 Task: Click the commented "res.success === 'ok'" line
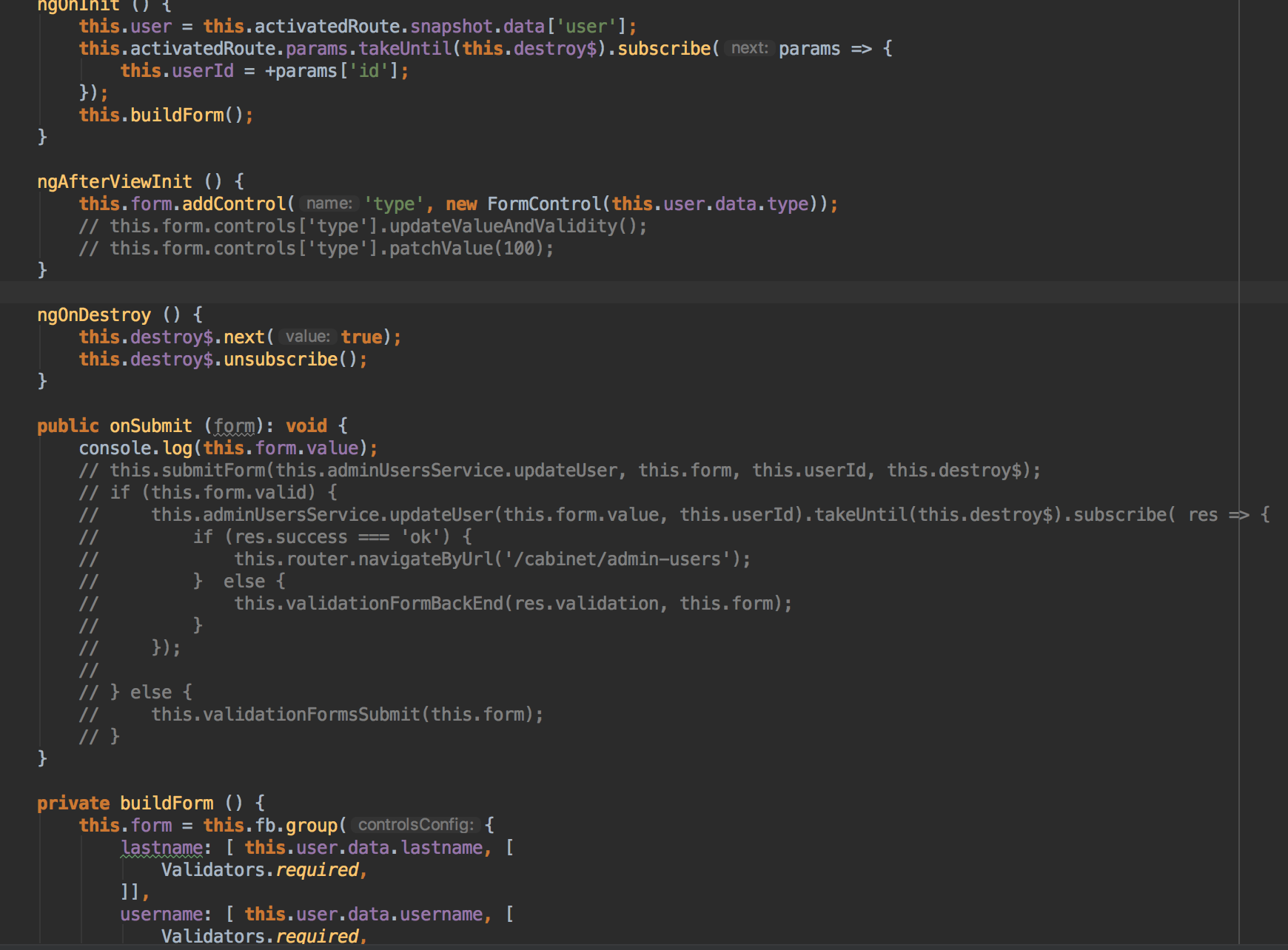coord(275,537)
